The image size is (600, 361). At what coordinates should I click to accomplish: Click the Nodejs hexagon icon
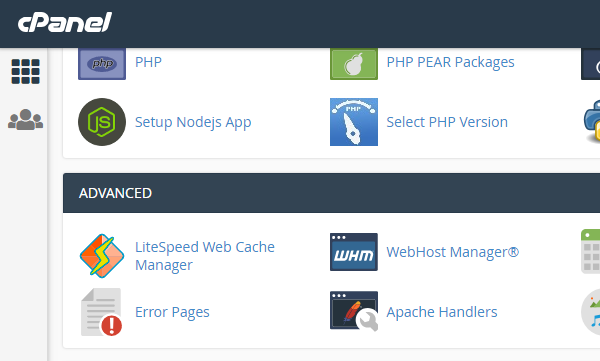point(102,122)
